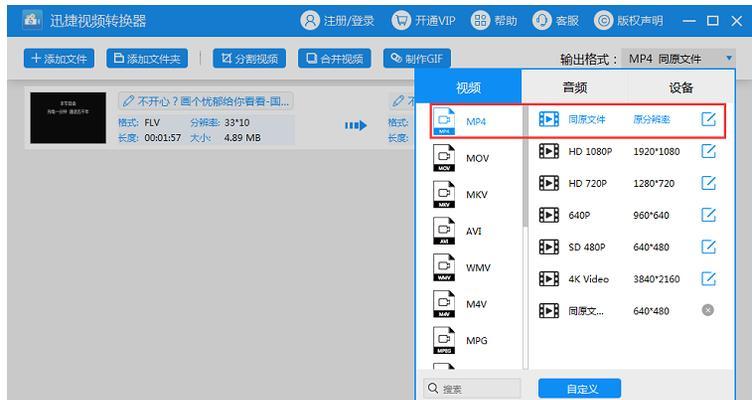Screen dimensions: 752x400
Task: Edit the HD 720P preset settings
Action: 708,183
